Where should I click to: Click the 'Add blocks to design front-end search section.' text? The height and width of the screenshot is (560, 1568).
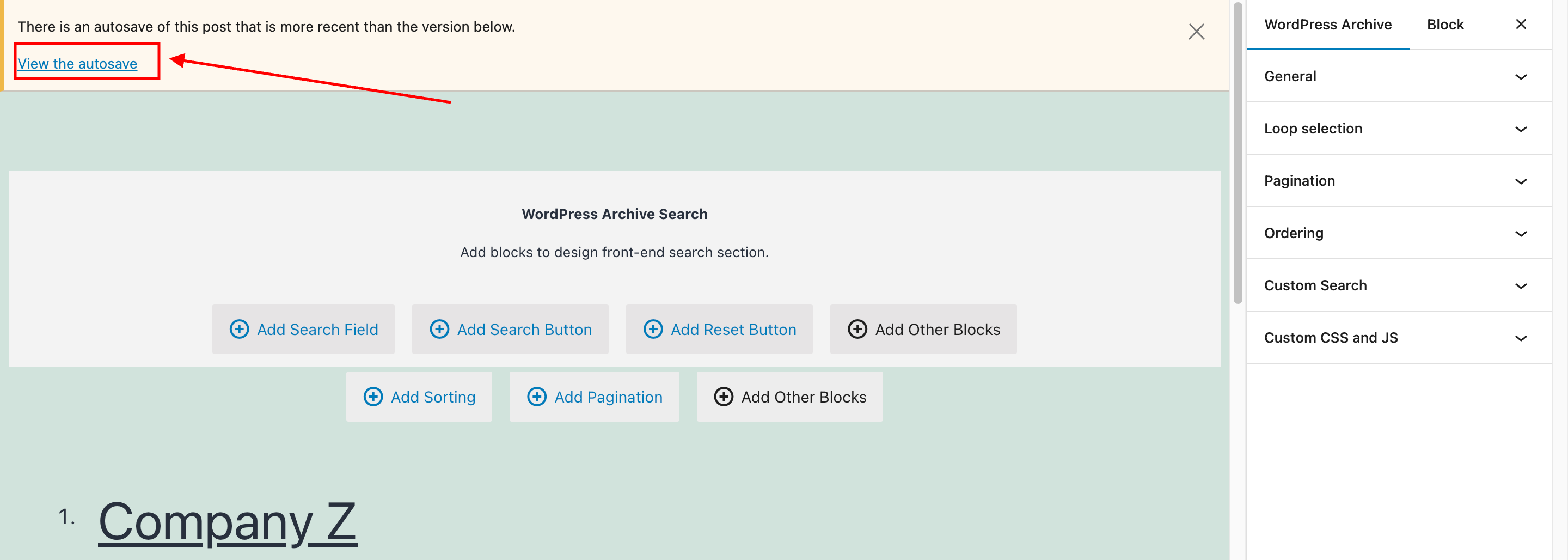[x=614, y=252]
